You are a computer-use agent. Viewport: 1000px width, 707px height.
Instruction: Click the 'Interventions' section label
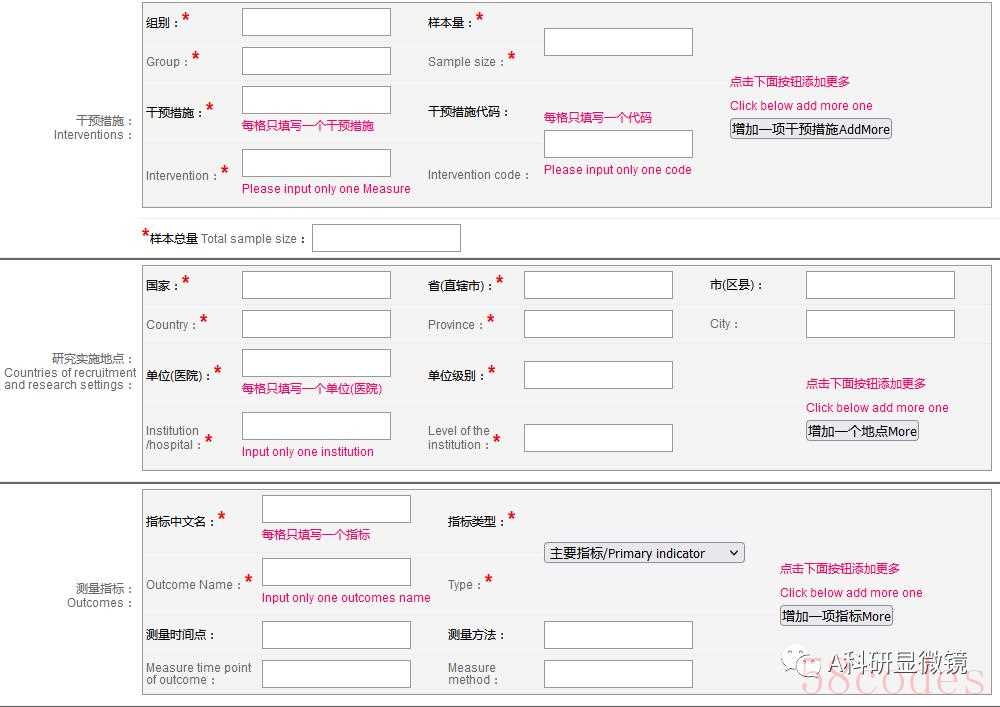(x=92, y=135)
